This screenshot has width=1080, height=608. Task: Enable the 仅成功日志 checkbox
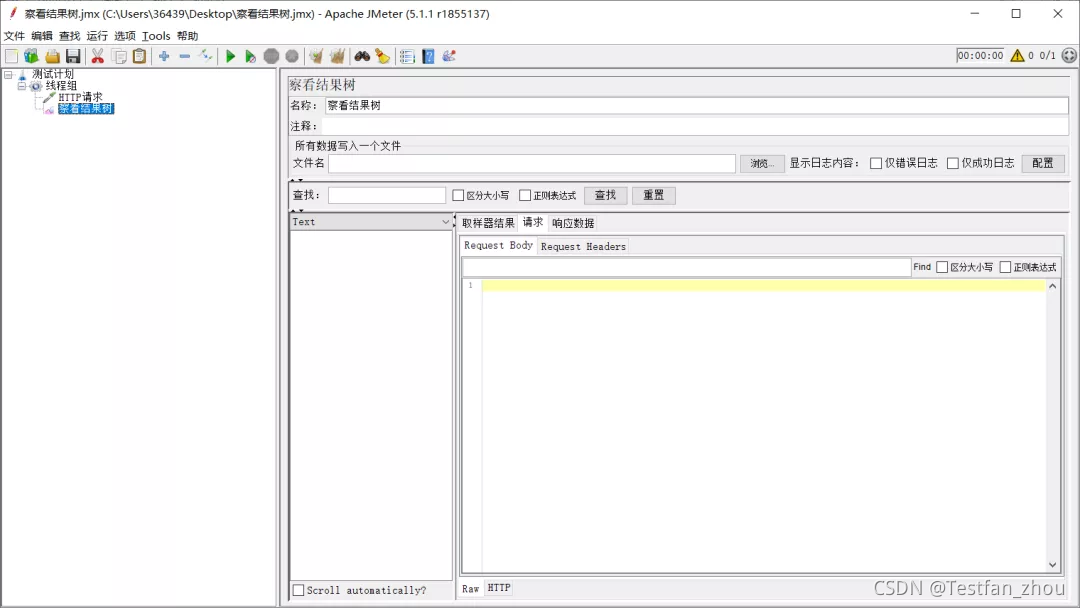(953, 163)
